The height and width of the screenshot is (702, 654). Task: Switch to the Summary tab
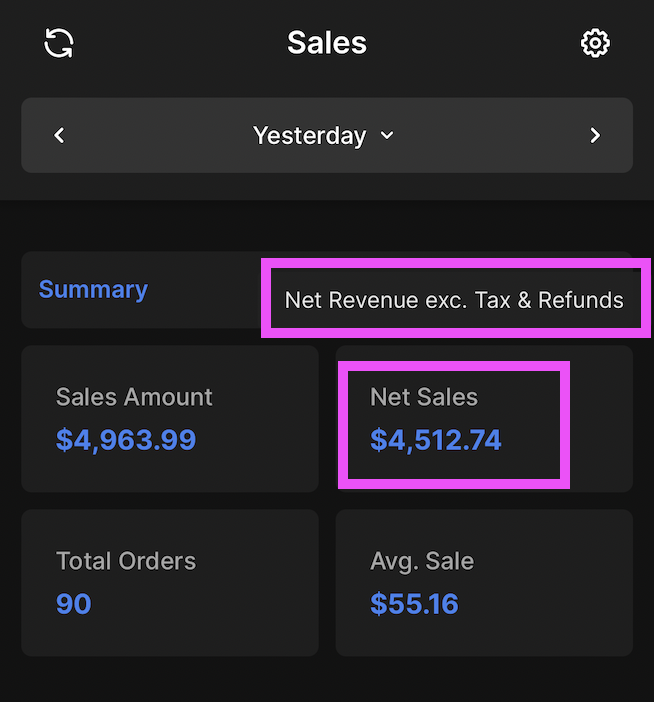93,289
